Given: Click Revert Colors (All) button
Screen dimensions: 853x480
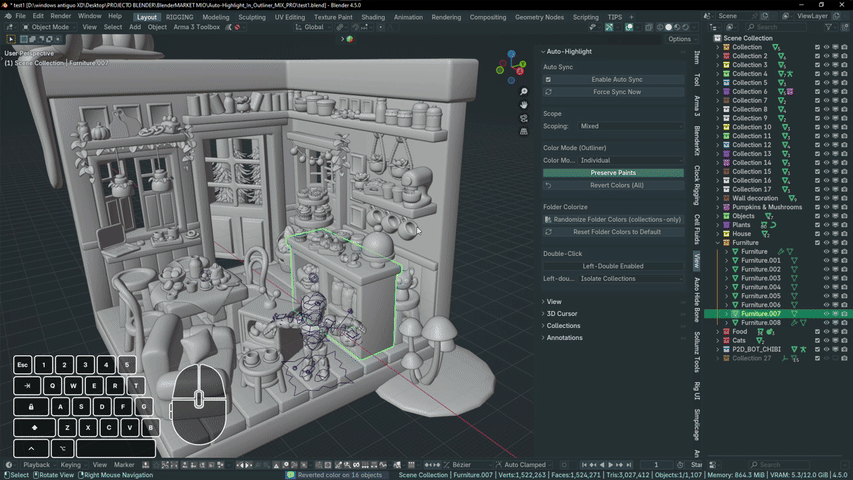Looking at the screenshot, I should click(x=613, y=186).
